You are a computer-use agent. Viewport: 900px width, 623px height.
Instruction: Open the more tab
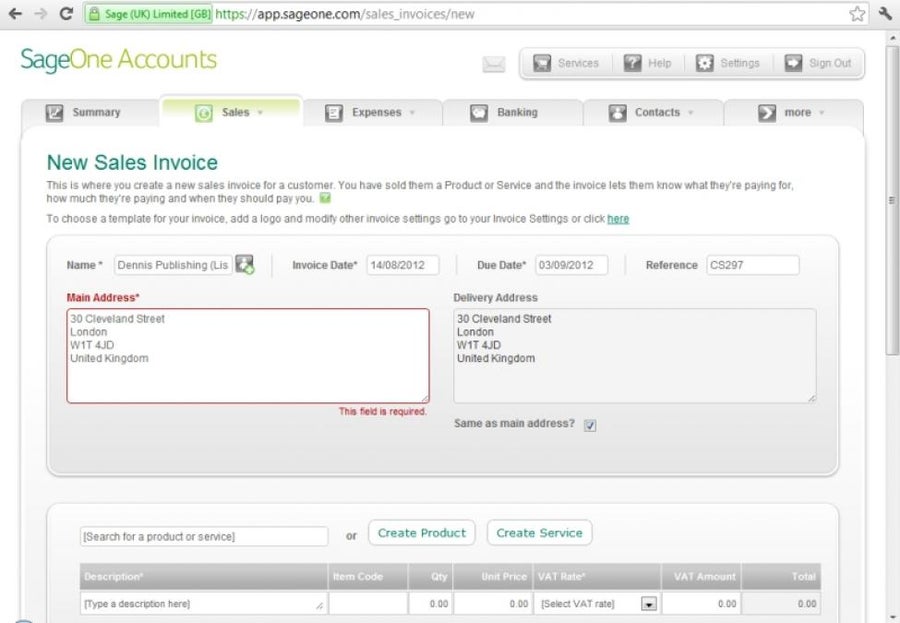click(793, 113)
